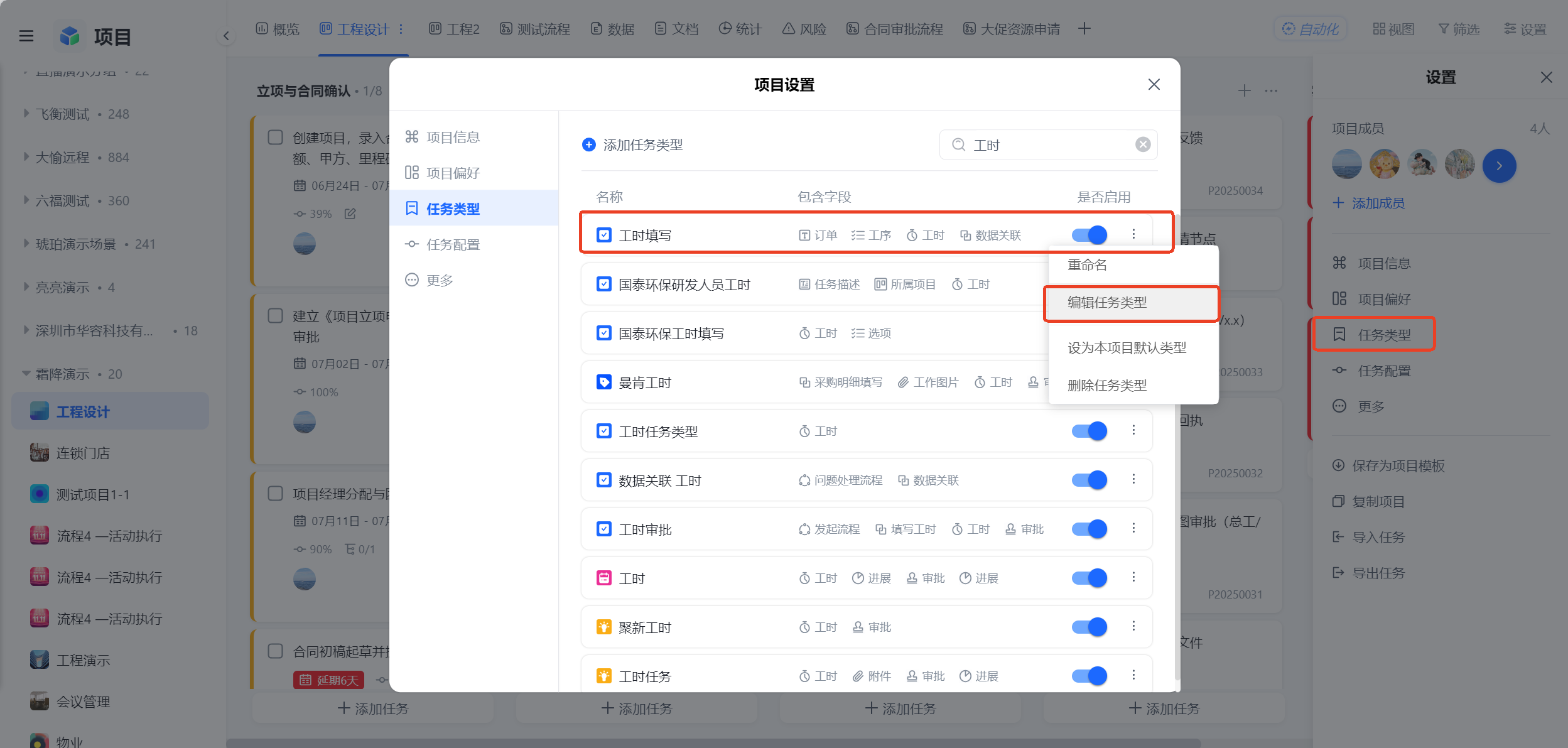Click 保存为项目模板 in settings panel

click(1388, 465)
